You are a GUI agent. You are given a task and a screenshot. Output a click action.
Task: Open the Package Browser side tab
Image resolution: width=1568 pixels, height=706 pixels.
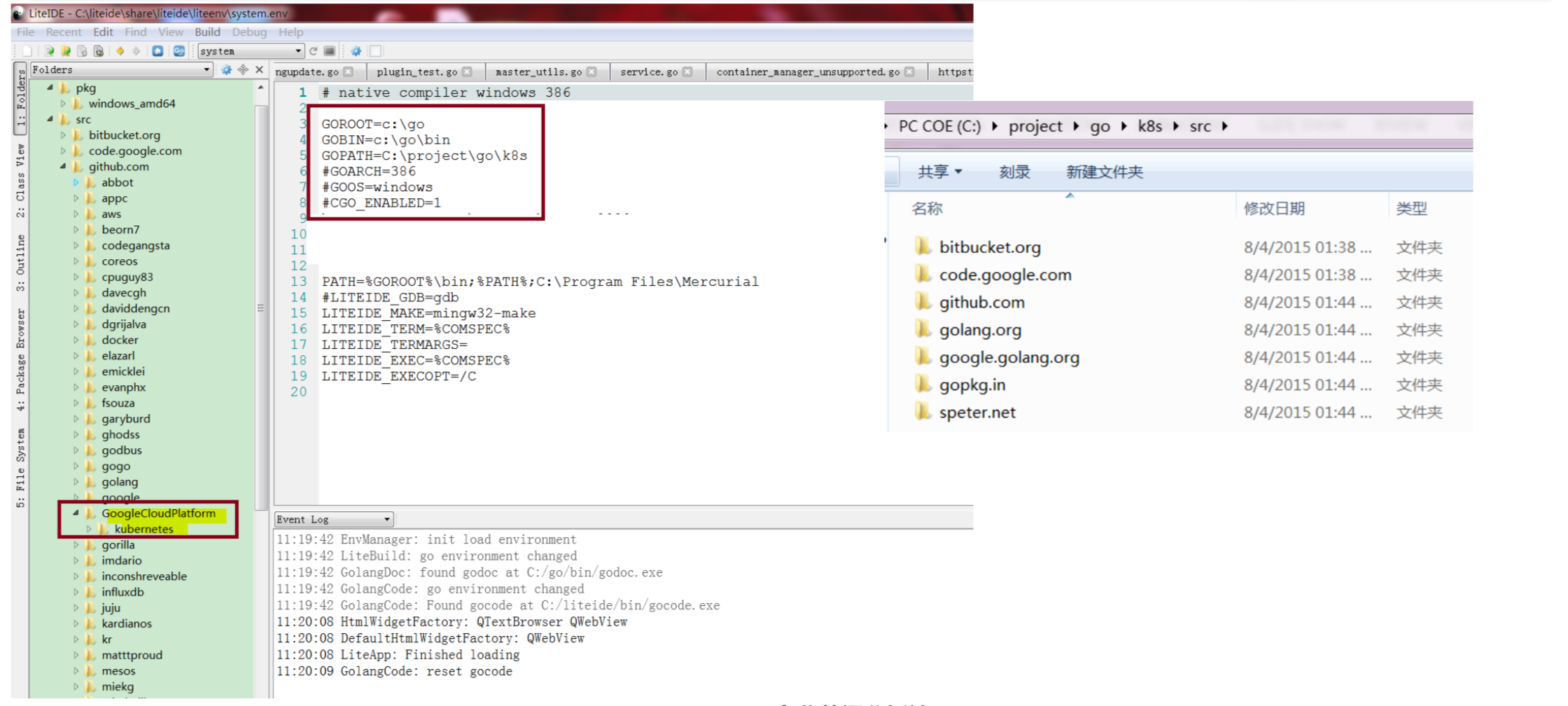tap(20, 359)
